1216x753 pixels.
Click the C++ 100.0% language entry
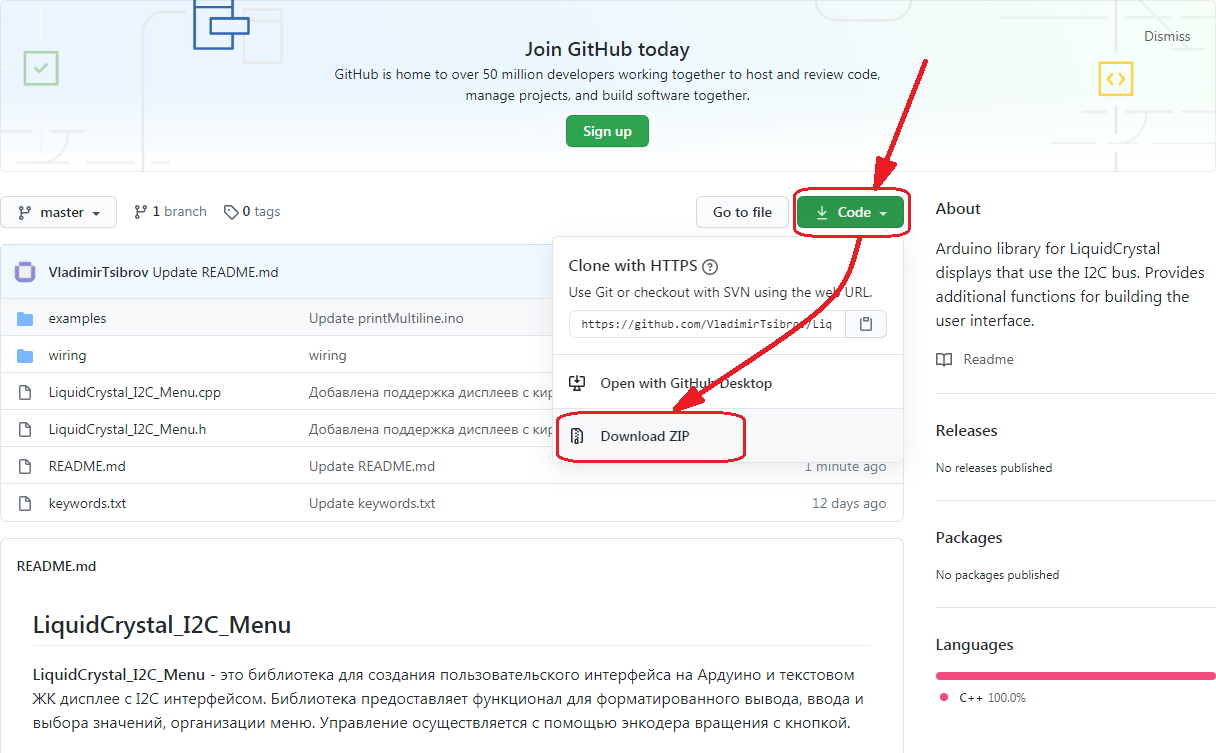click(983, 697)
